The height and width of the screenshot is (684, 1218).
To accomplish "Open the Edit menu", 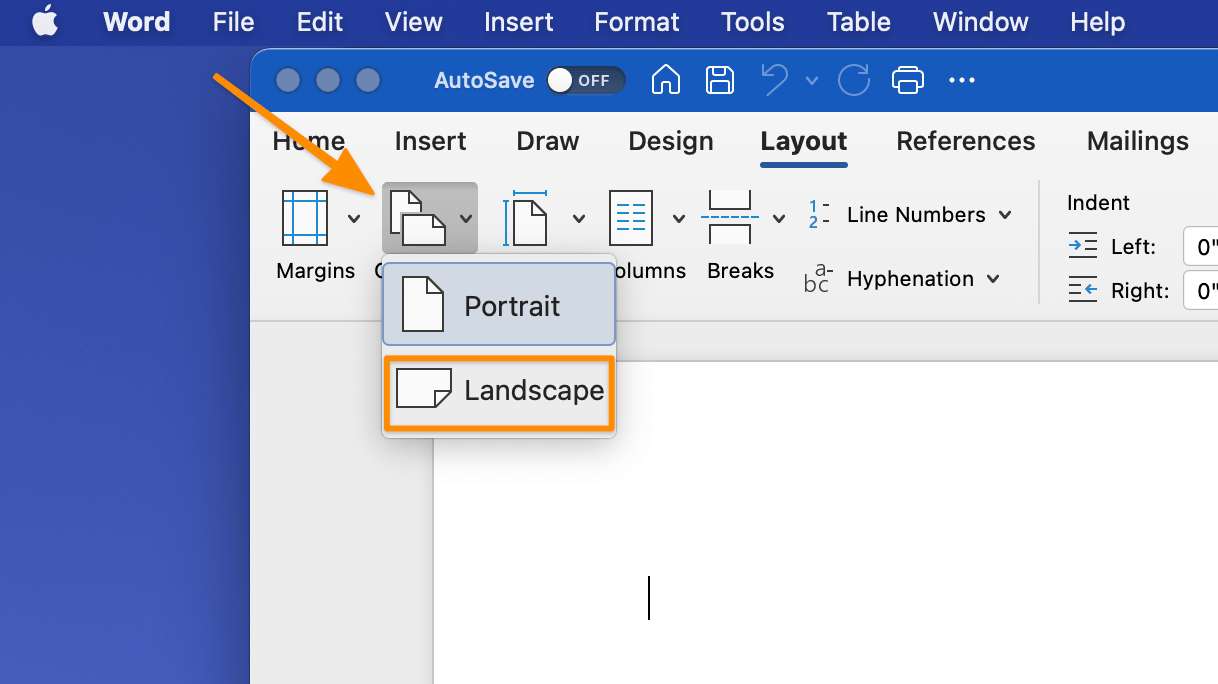I will [x=320, y=22].
